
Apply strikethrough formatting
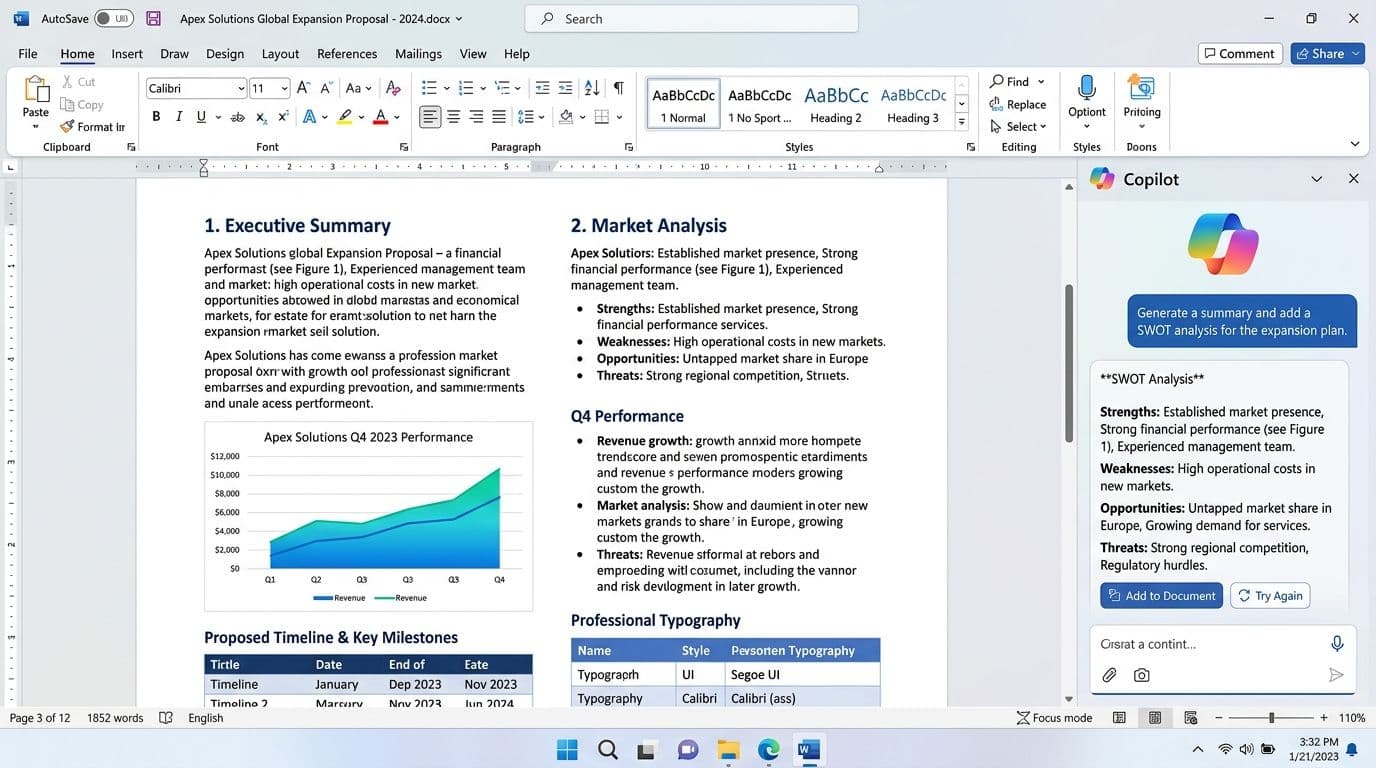237,117
